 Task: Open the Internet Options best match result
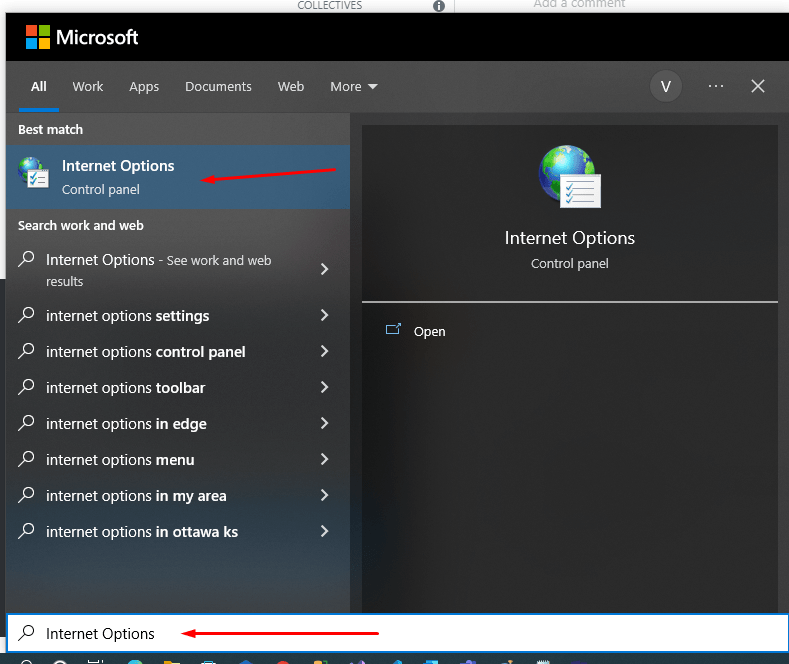click(x=178, y=177)
